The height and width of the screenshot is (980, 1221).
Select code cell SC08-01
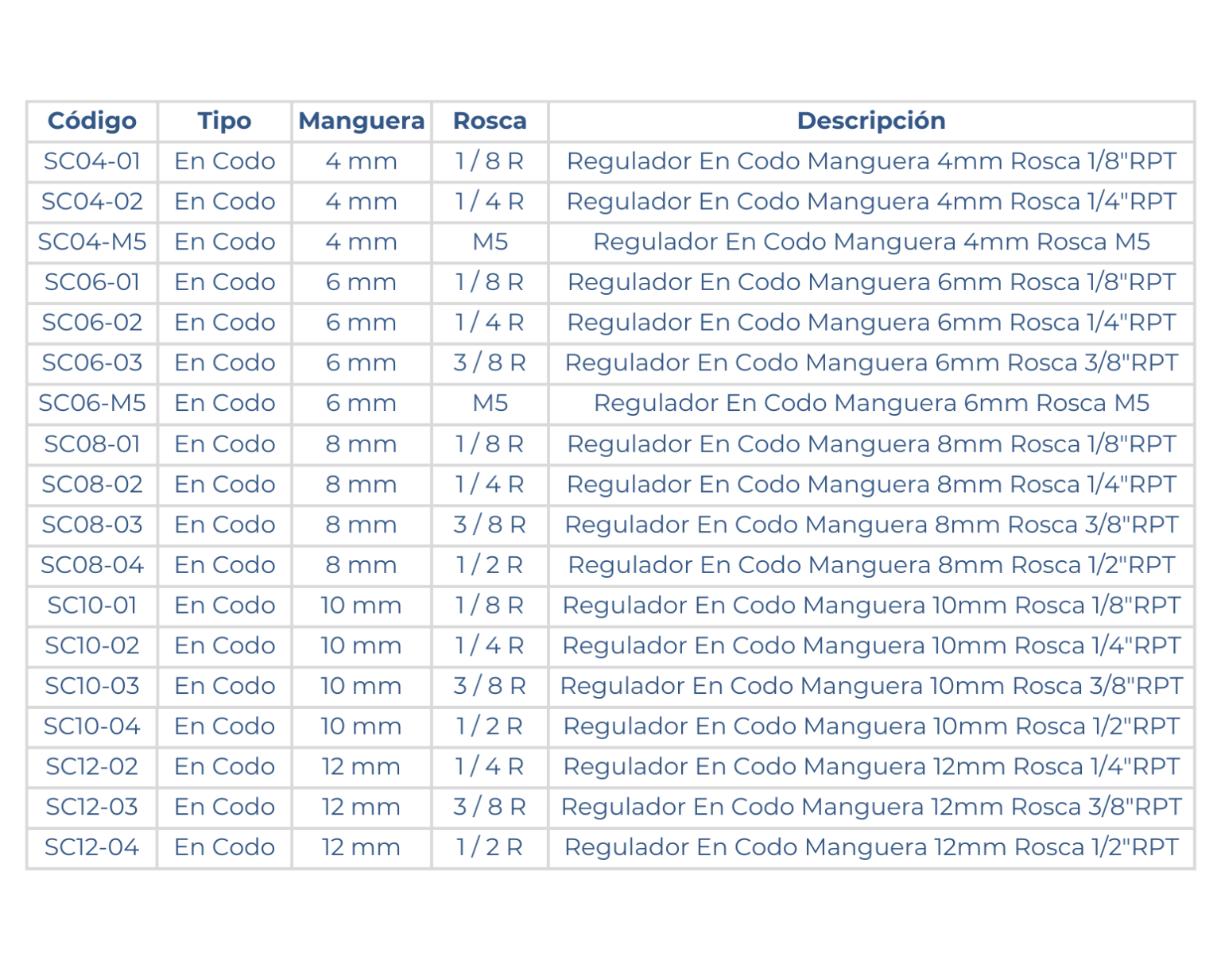point(92,444)
